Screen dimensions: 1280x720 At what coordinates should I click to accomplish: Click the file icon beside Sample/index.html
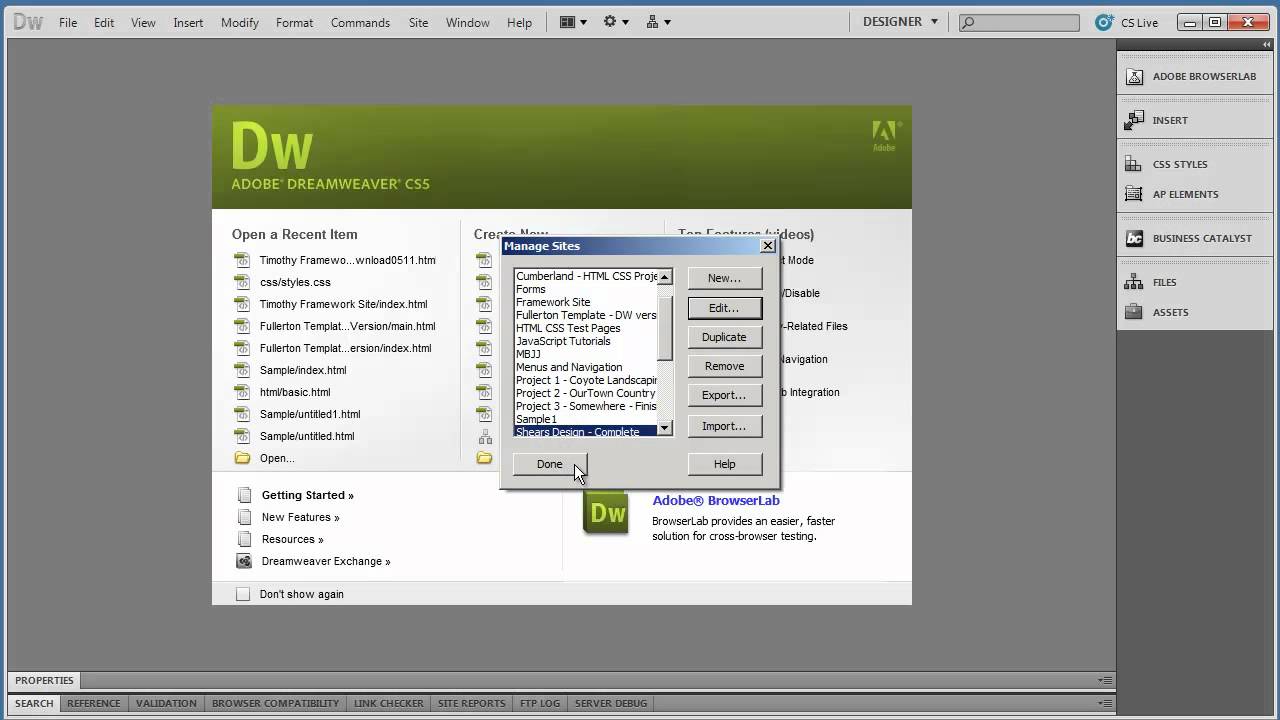click(241, 370)
